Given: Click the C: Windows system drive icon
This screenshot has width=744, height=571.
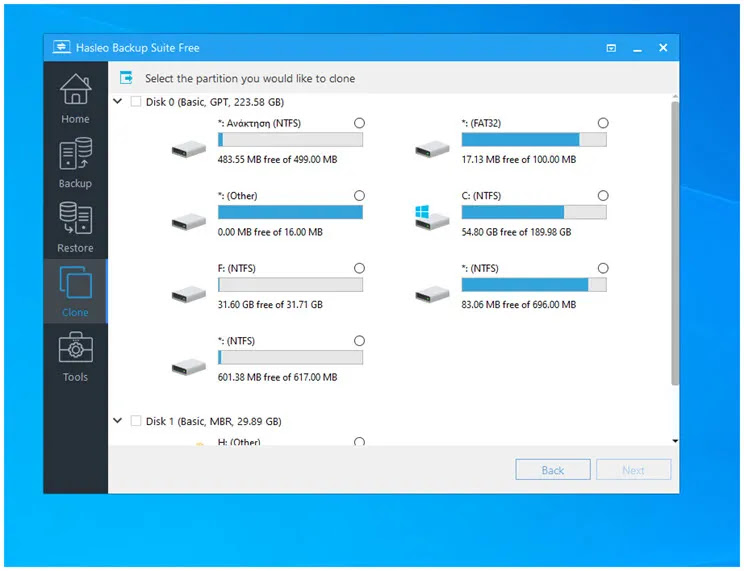Looking at the screenshot, I should 431,218.
